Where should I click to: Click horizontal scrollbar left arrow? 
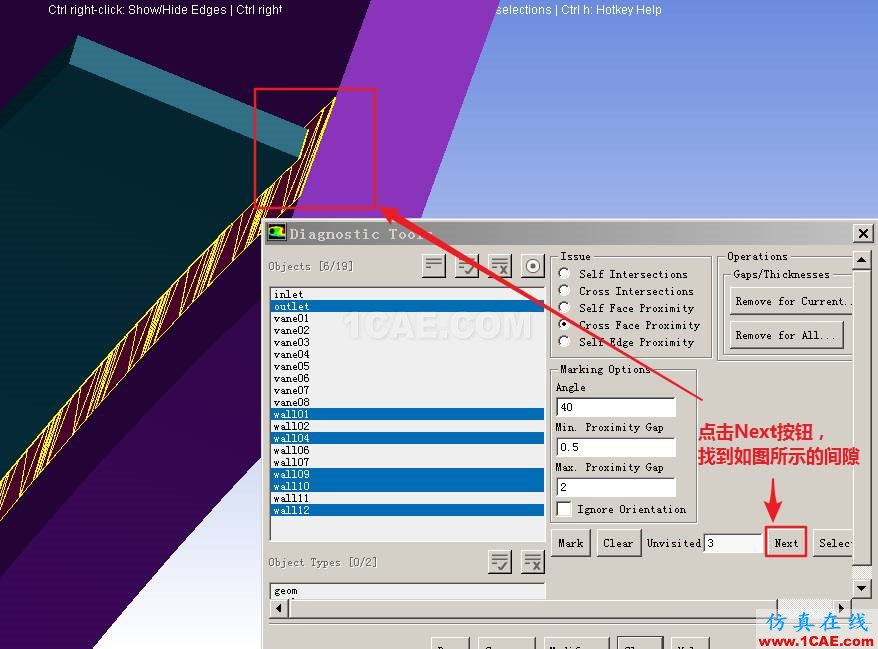[x=279, y=608]
